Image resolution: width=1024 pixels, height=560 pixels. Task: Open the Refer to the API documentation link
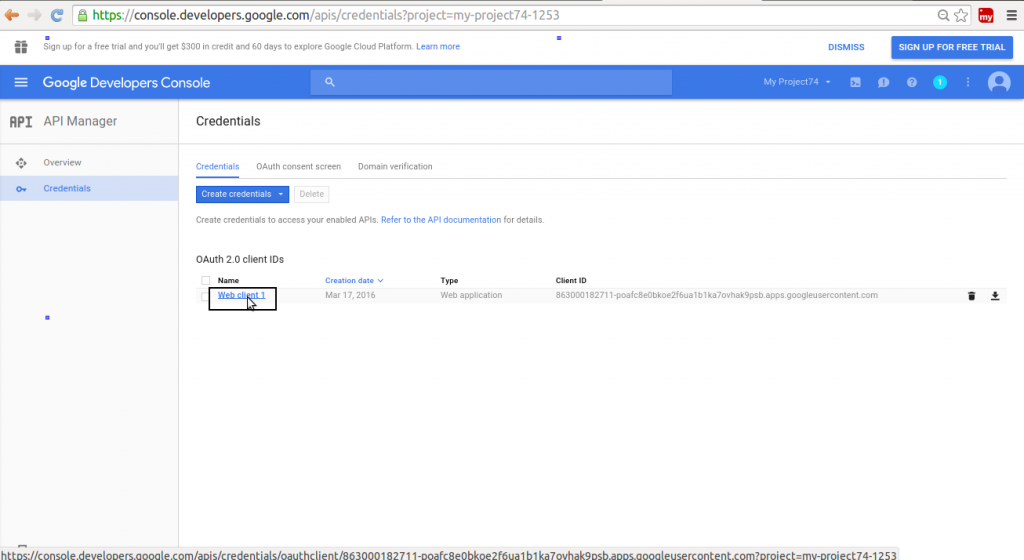[x=441, y=220]
